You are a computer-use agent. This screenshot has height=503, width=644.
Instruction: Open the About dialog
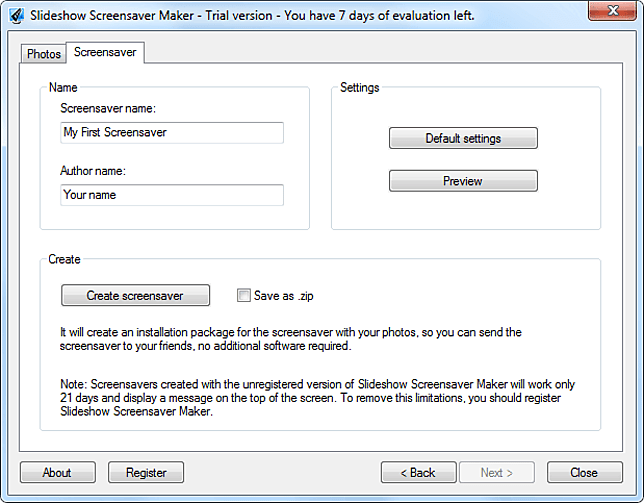58,473
